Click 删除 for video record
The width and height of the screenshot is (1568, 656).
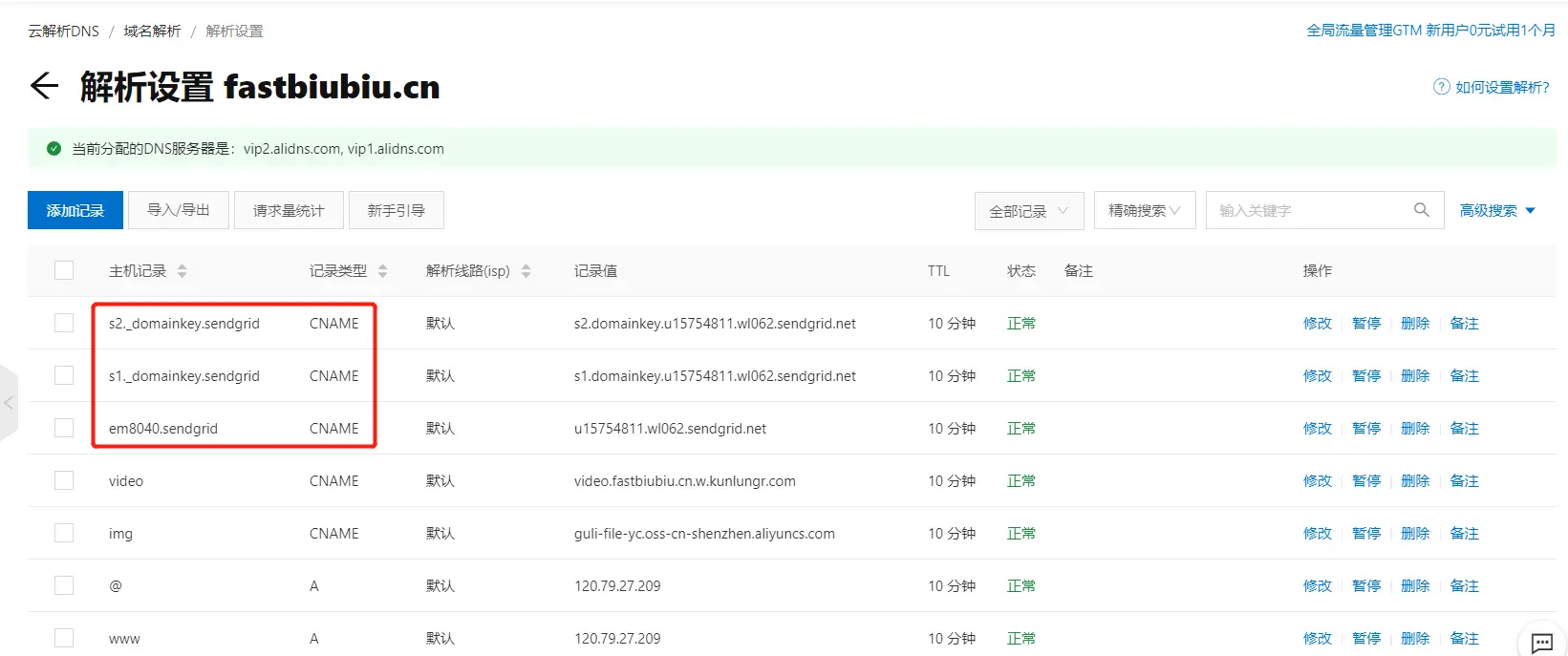coord(1415,481)
